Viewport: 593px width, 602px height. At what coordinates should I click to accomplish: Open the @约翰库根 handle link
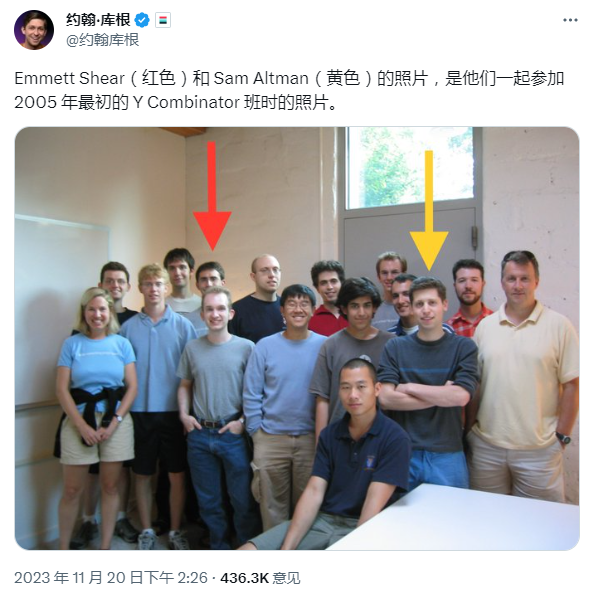click(102, 40)
